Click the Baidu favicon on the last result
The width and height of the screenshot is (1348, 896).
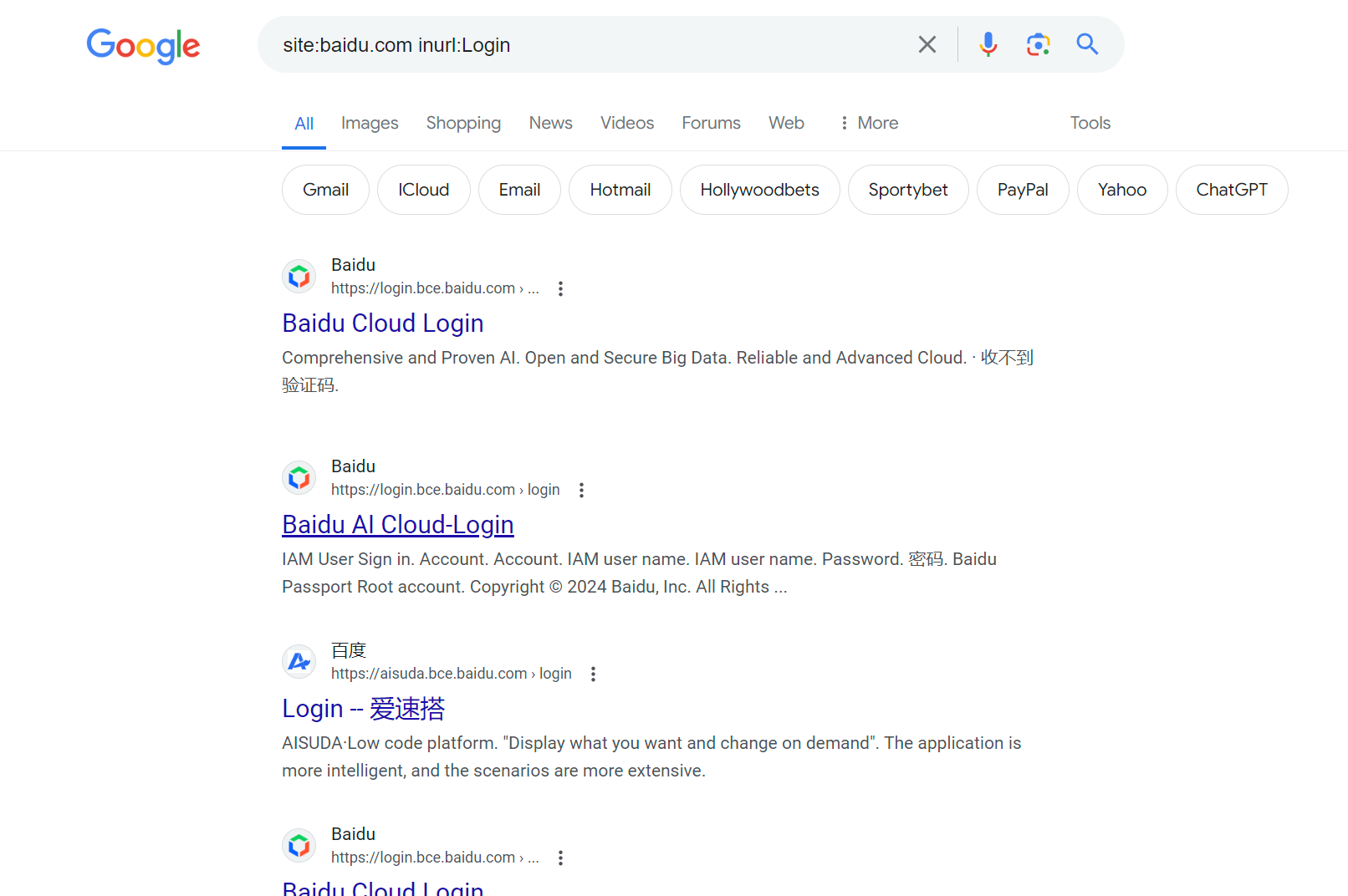coord(299,845)
